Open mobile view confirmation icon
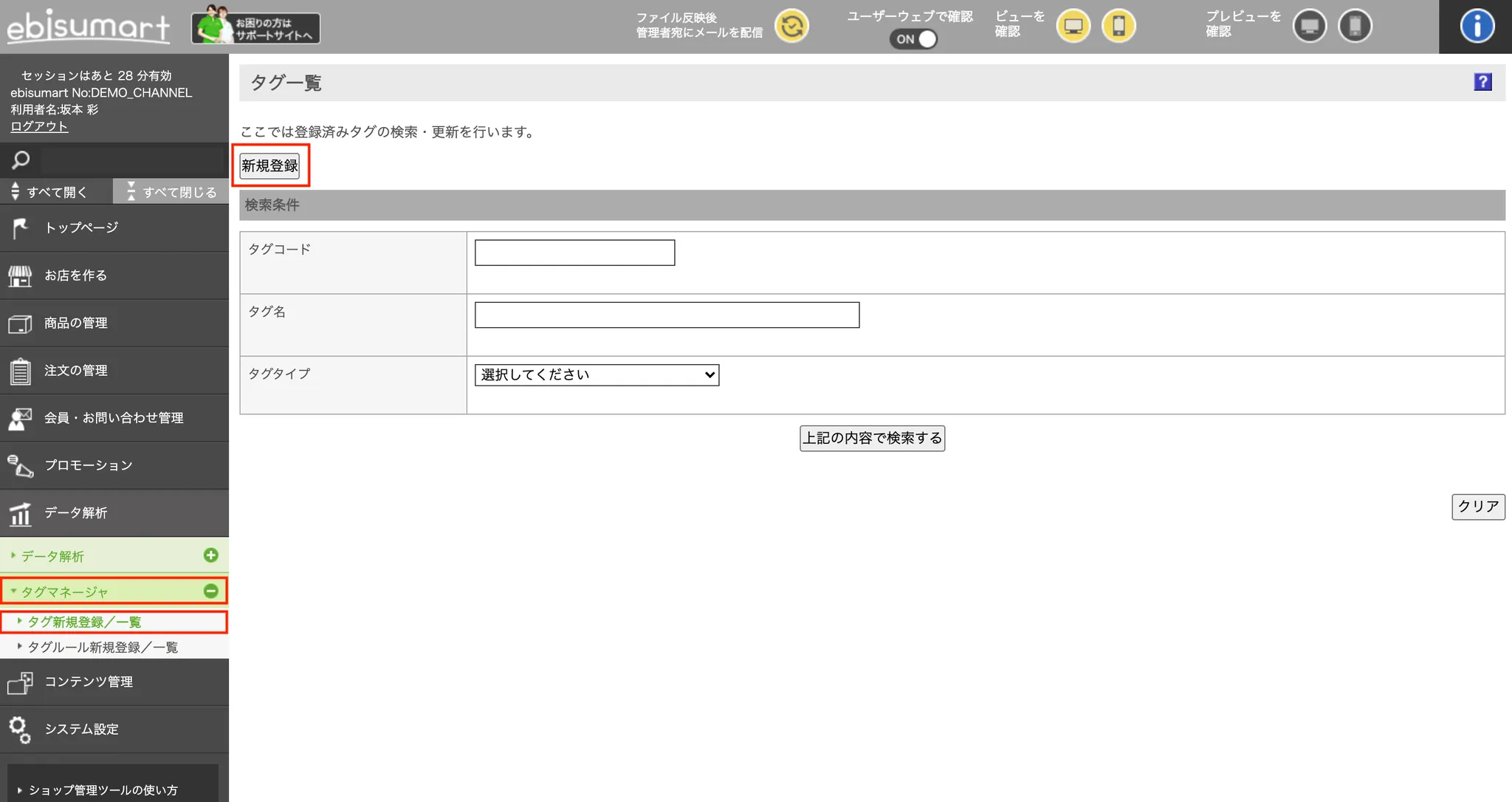Screen dimensions: 1512x802 [x=1118, y=27]
